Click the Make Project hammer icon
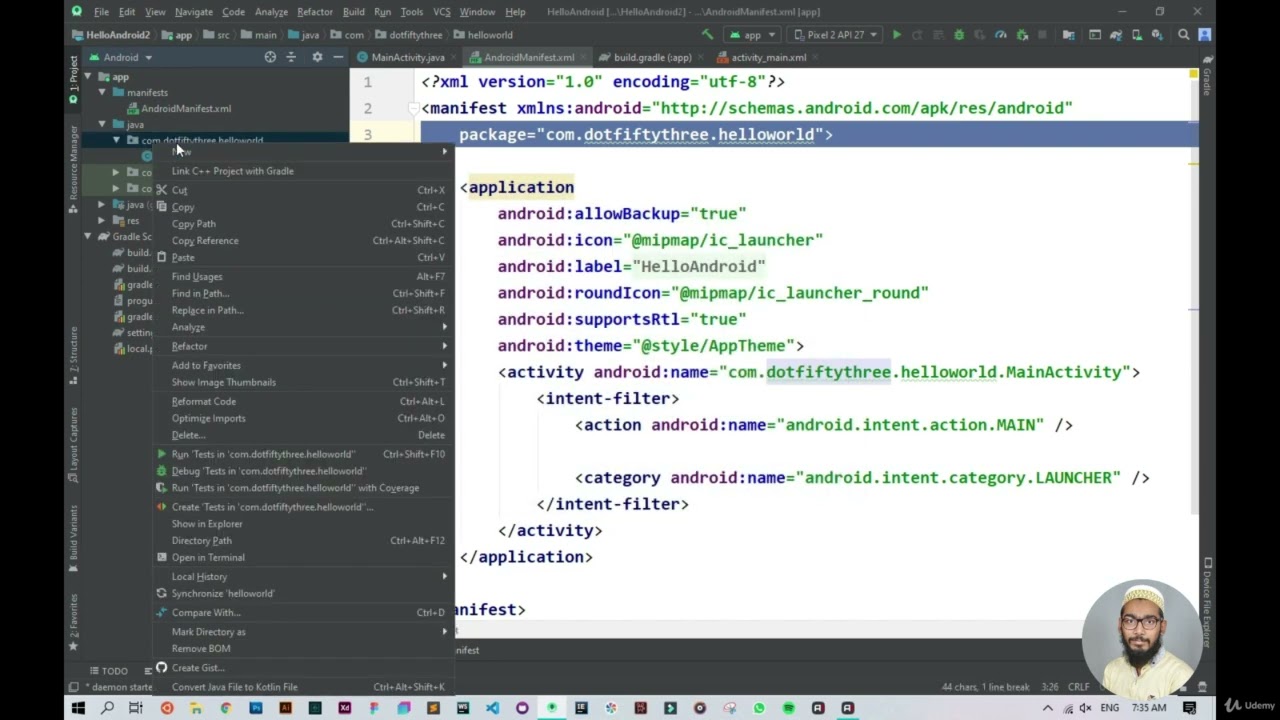 point(708,35)
